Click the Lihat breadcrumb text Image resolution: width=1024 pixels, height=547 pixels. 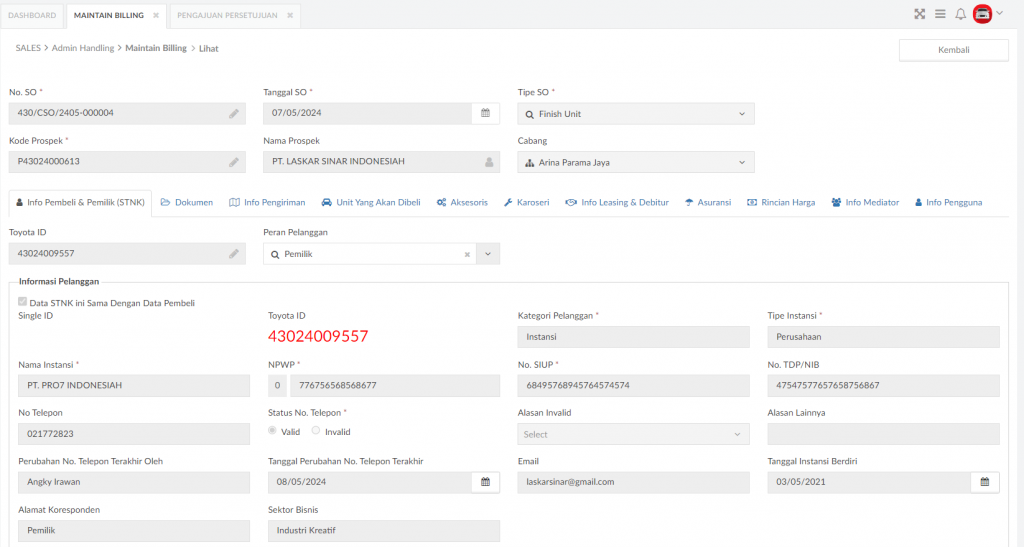click(x=208, y=48)
